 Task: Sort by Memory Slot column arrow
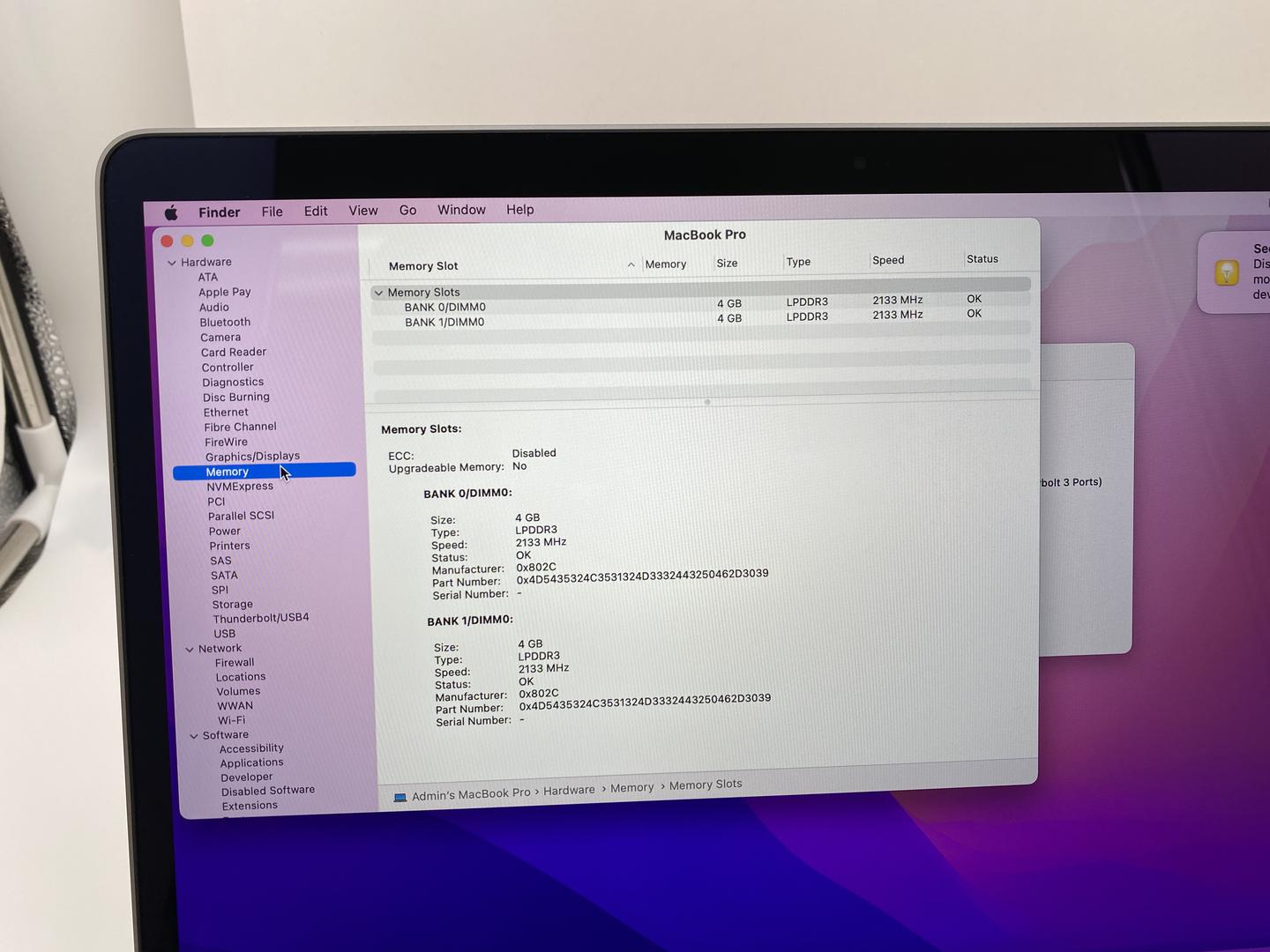click(631, 264)
